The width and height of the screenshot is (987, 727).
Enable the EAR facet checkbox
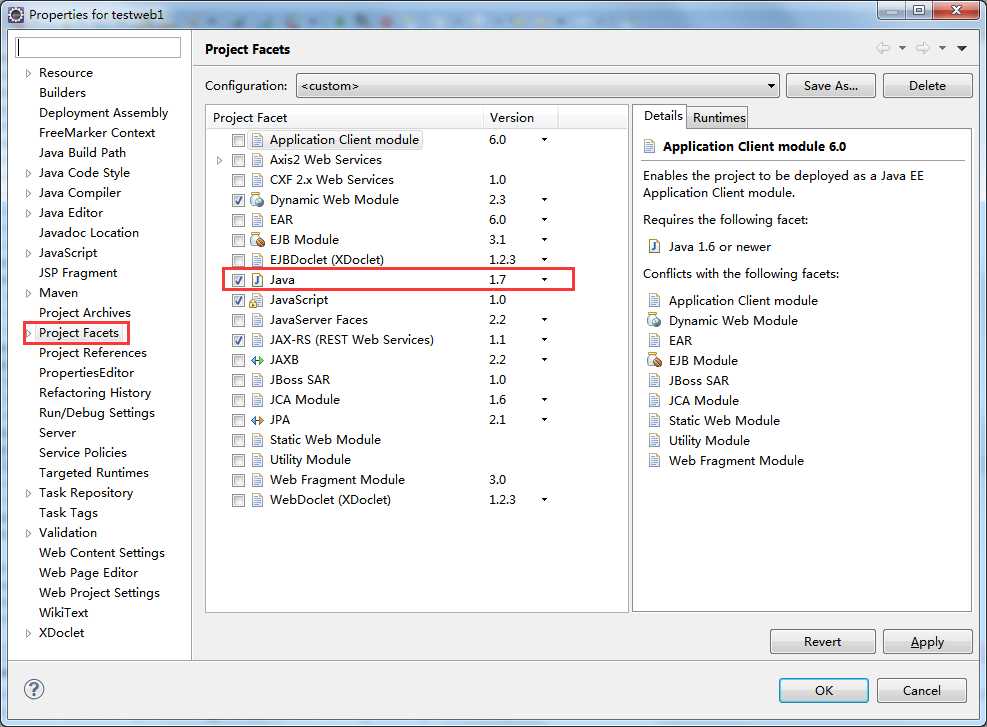pos(238,220)
